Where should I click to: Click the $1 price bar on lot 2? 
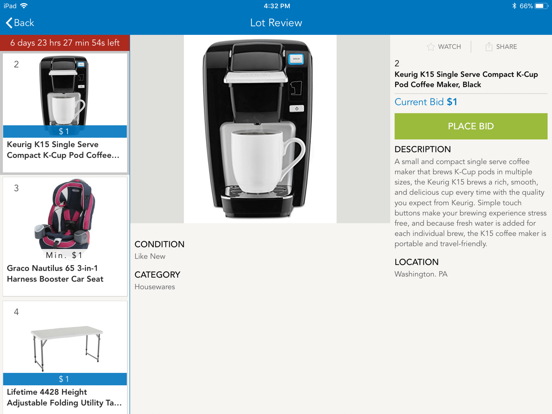coord(65,131)
